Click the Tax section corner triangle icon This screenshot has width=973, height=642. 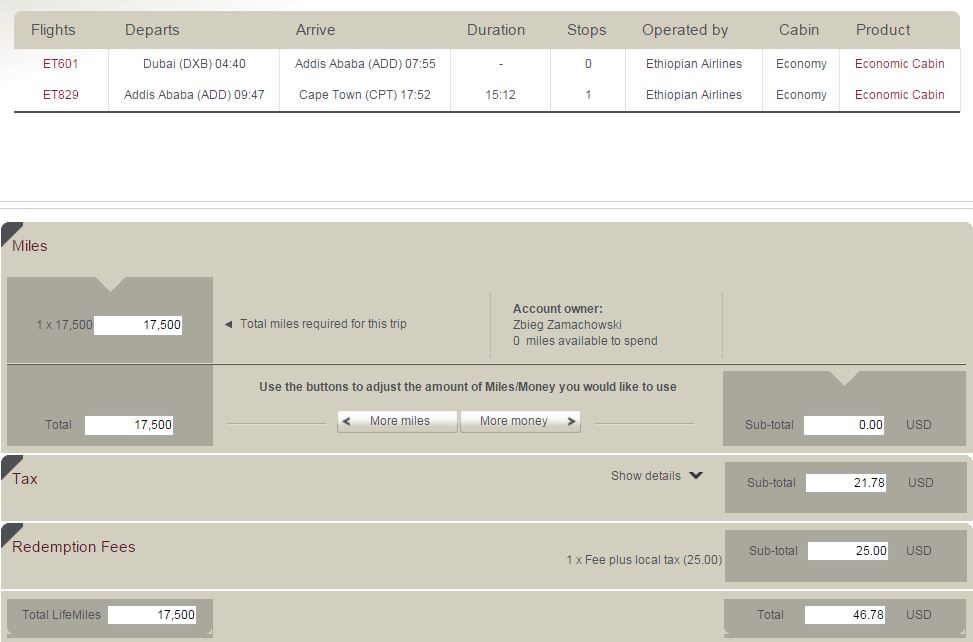11,465
